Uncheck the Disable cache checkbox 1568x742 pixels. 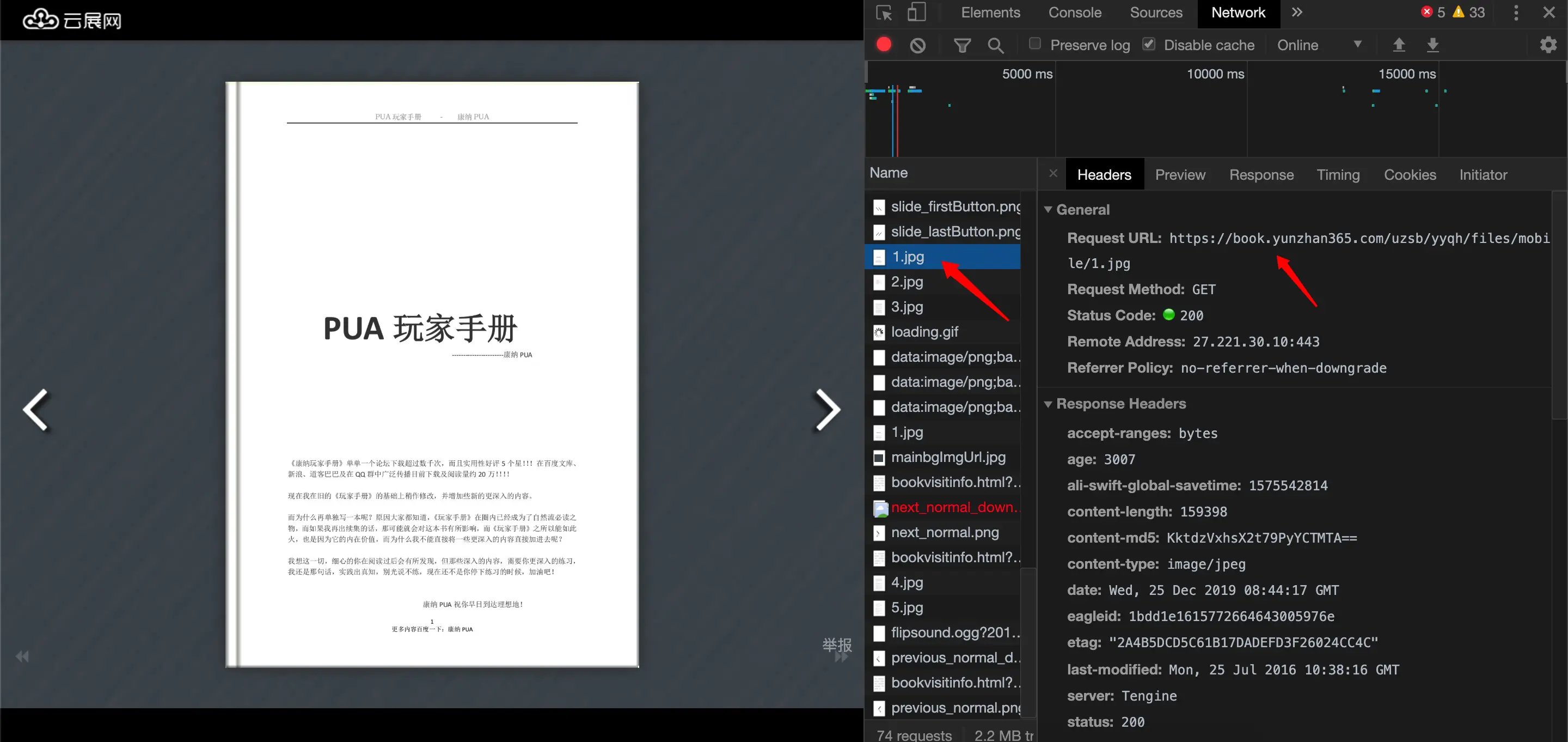pos(1149,43)
